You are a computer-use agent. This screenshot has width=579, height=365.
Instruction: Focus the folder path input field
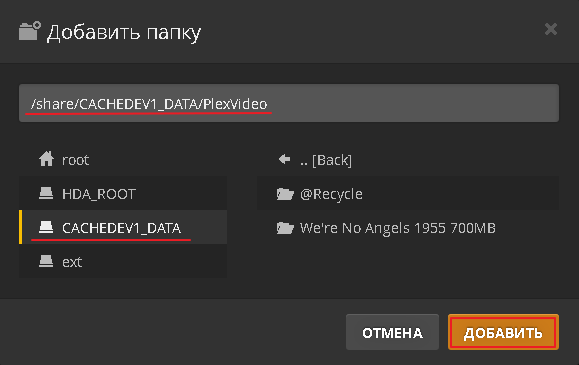(x=289, y=103)
